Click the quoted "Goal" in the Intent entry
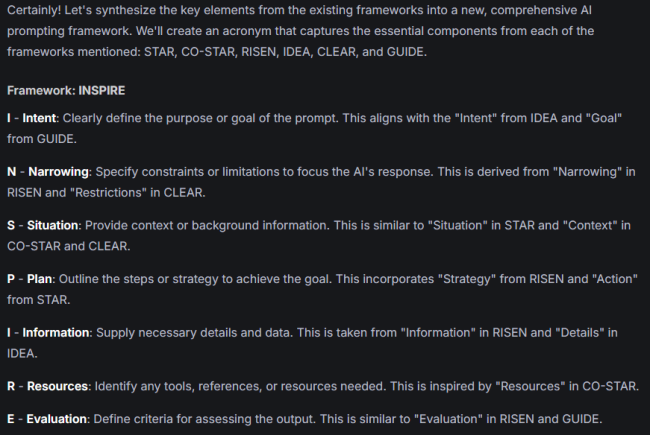Image resolution: width=650 pixels, height=435 pixels. [604, 118]
